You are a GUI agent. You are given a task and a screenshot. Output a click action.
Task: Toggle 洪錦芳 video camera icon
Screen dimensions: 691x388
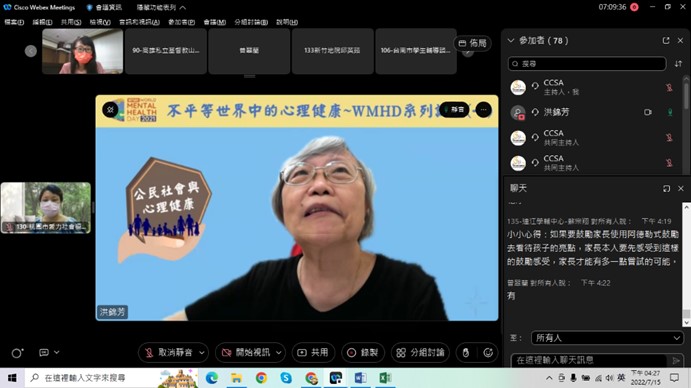click(648, 112)
